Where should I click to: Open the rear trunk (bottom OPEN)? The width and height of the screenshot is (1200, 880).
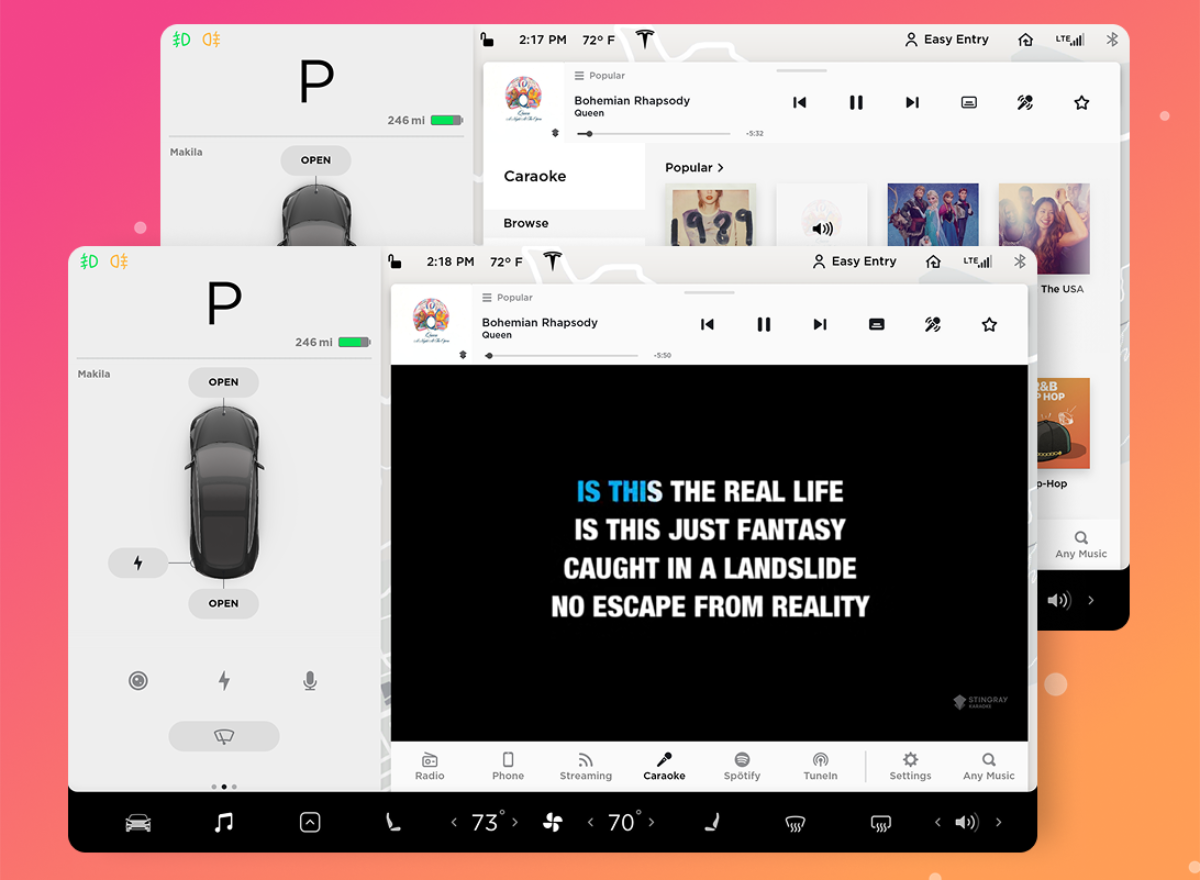[223, 603]
